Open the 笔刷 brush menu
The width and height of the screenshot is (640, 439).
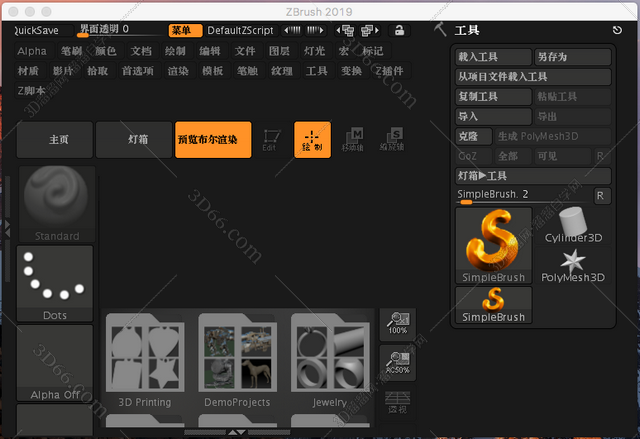71,51
